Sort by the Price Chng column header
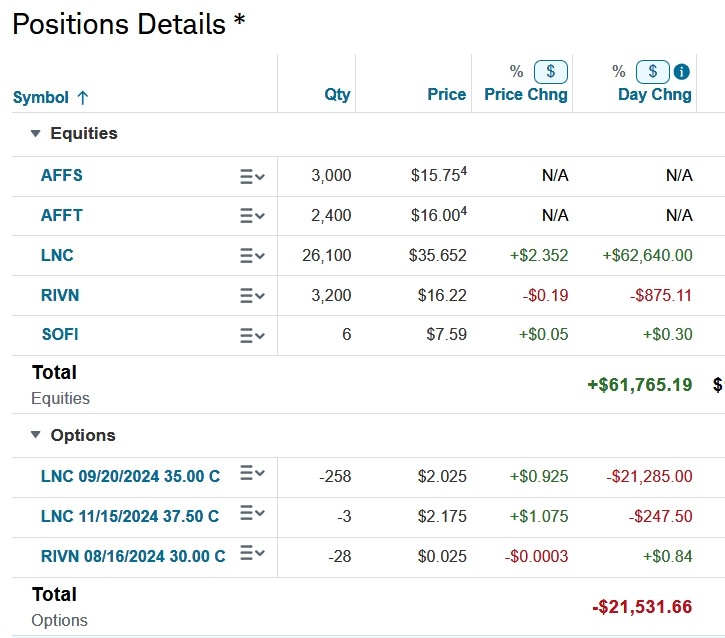Image resolution: width=725 pixels, height=638 pixels. 526,94
